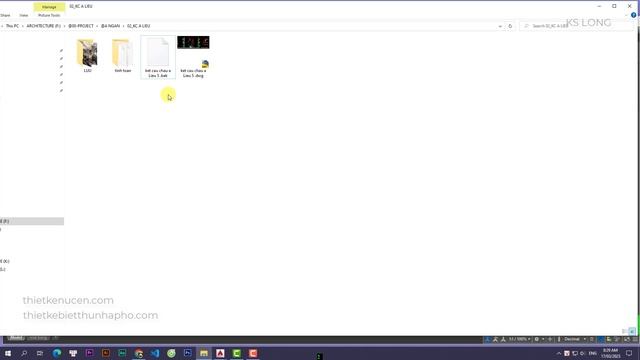The width and height of the screenshot is (640, 360).
Task: Switch to File Explorer taskbar button
Action: tap(204, 353)
